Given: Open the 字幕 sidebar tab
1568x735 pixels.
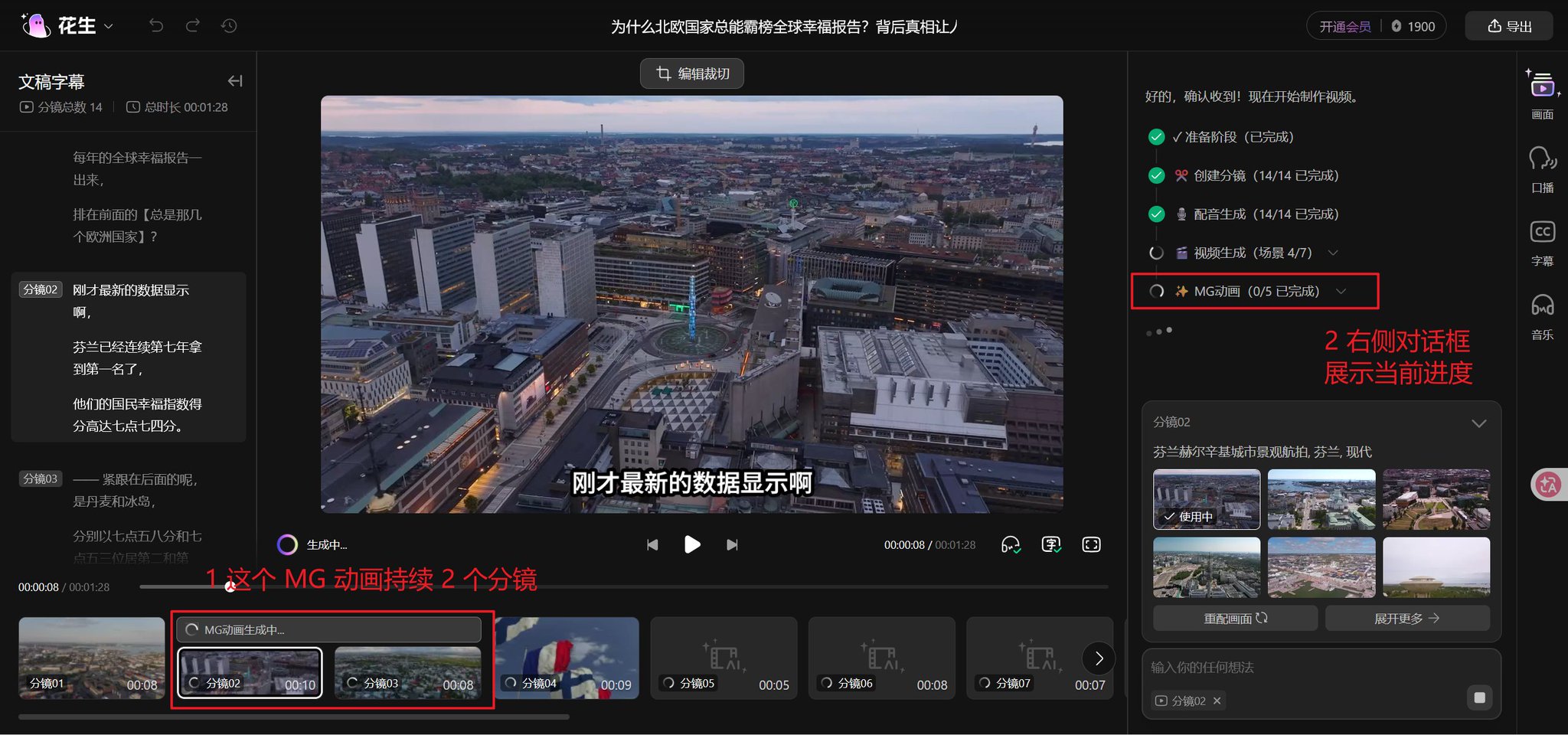Looking at the screenshot, I should (1542, 243).
